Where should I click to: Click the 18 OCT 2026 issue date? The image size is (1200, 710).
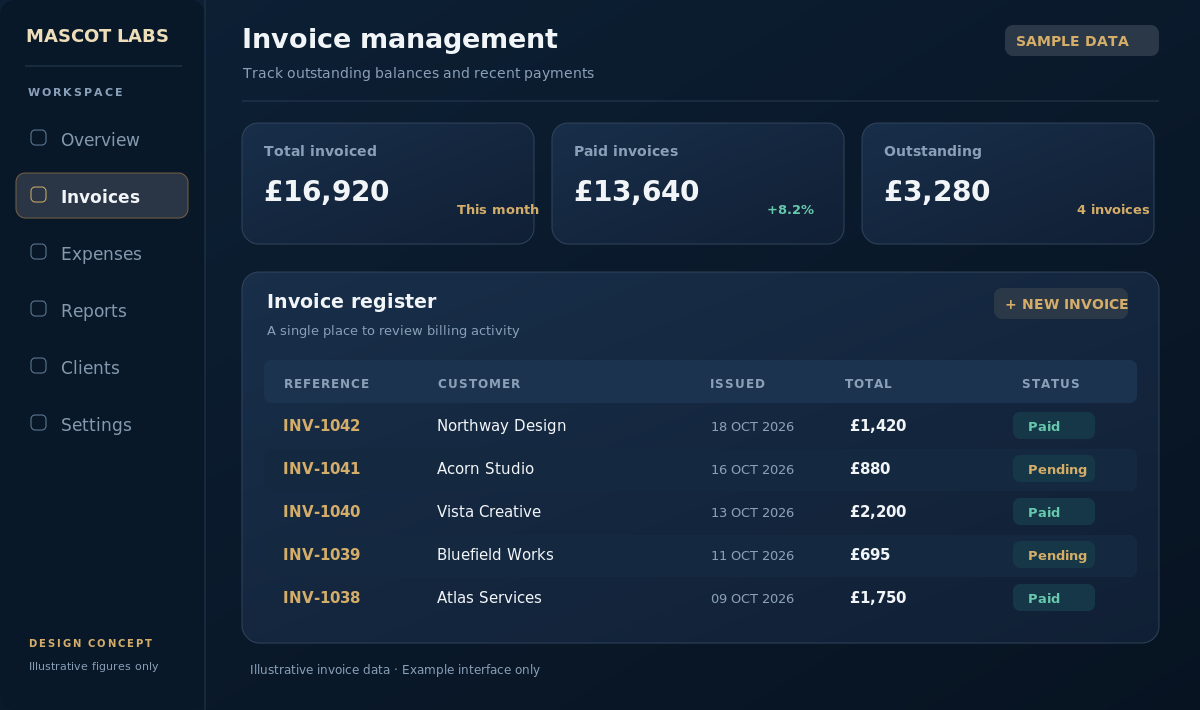[x=752, y=427]
